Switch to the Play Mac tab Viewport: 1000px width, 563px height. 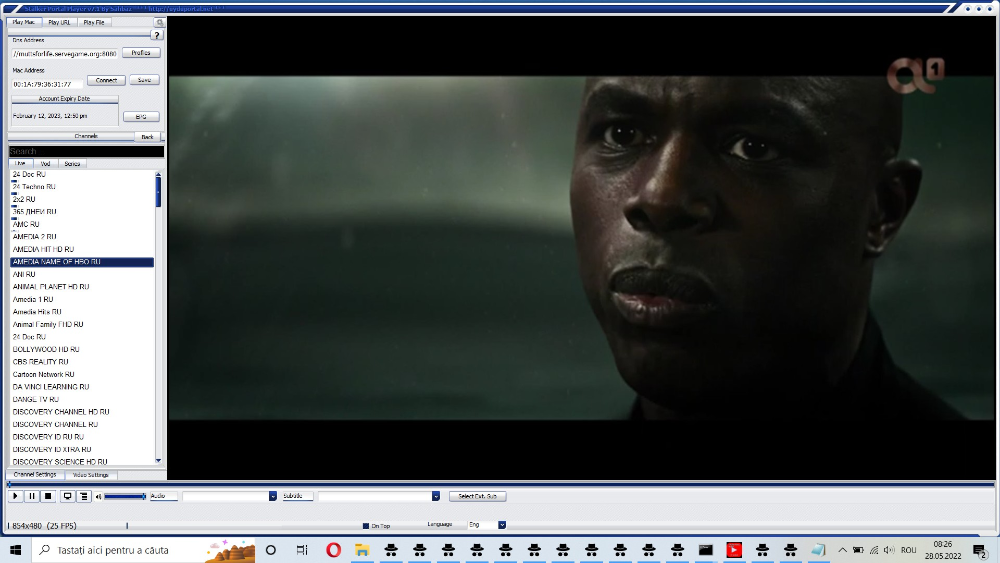point(24,22)
